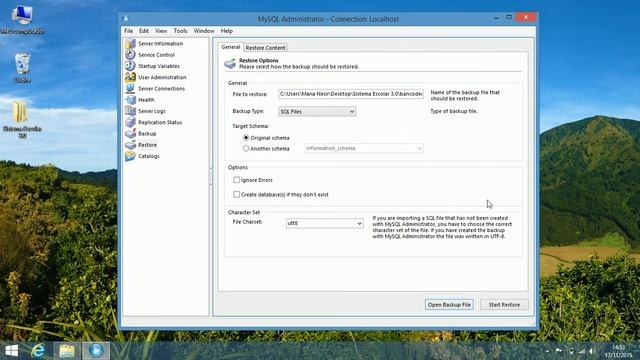
Task: Click the Action Center flag icon
Action: click(x=558, y=351)
